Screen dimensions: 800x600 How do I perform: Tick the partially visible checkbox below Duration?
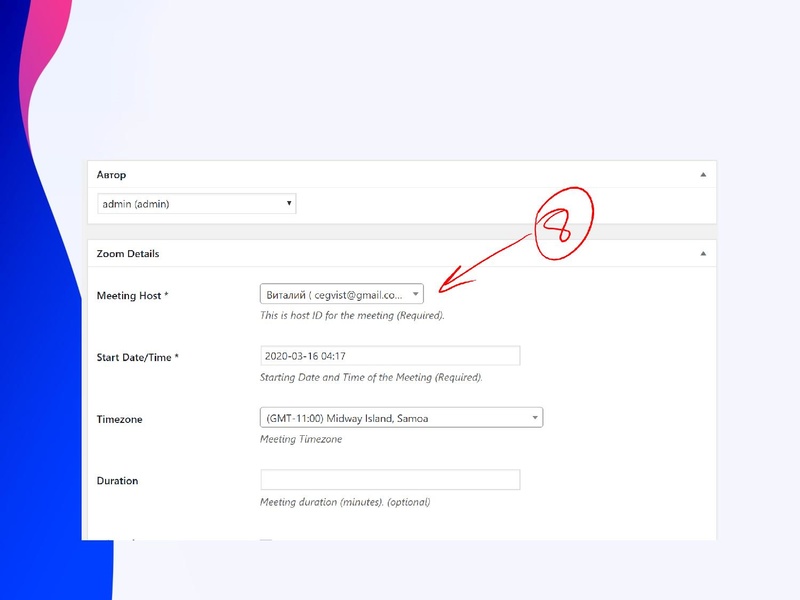(x=266, y=540)
